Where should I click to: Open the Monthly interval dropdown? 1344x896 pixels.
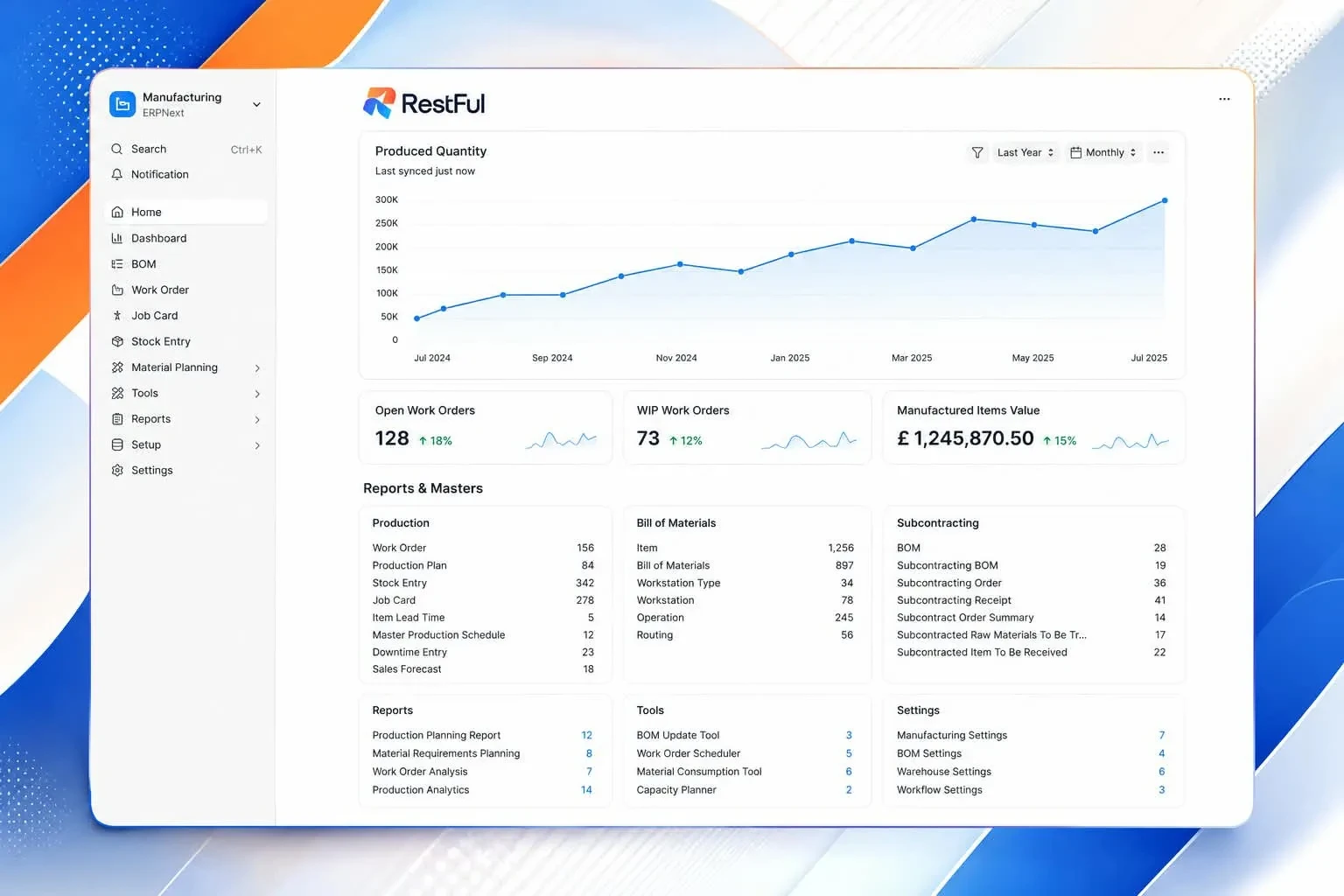(1103, 152)
